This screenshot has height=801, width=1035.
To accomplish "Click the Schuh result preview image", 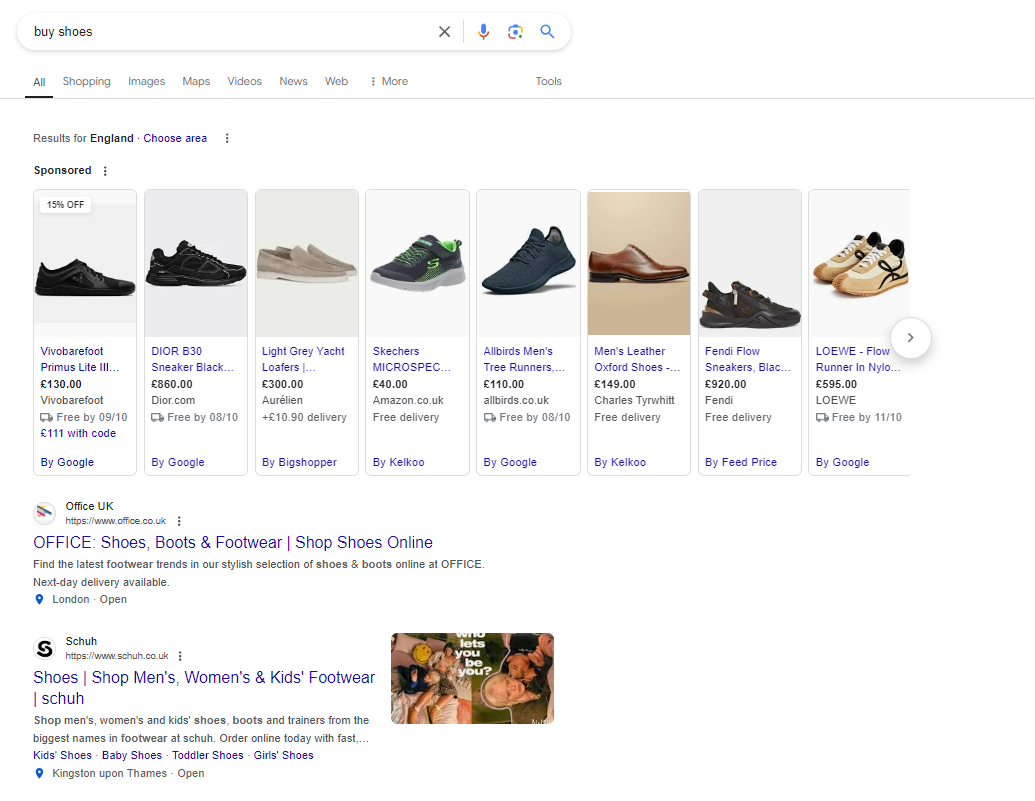I will pyautogui.click(x=472, y=678).
